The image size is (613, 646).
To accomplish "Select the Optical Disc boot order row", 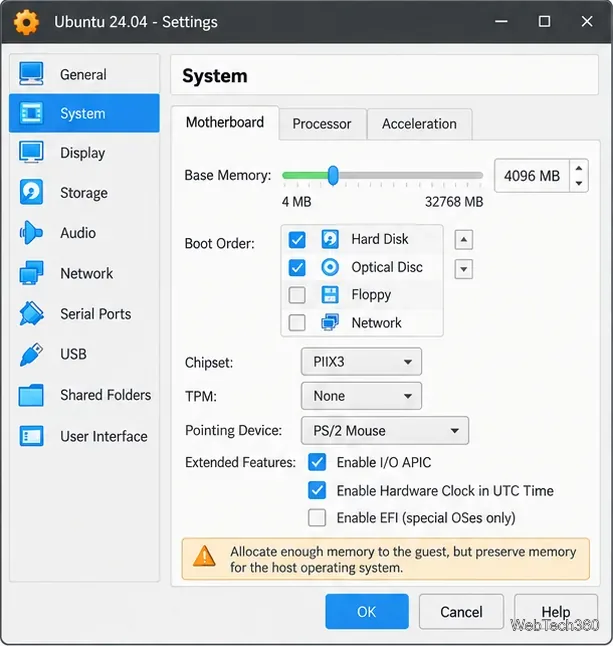I will click(x=362, y=267).
